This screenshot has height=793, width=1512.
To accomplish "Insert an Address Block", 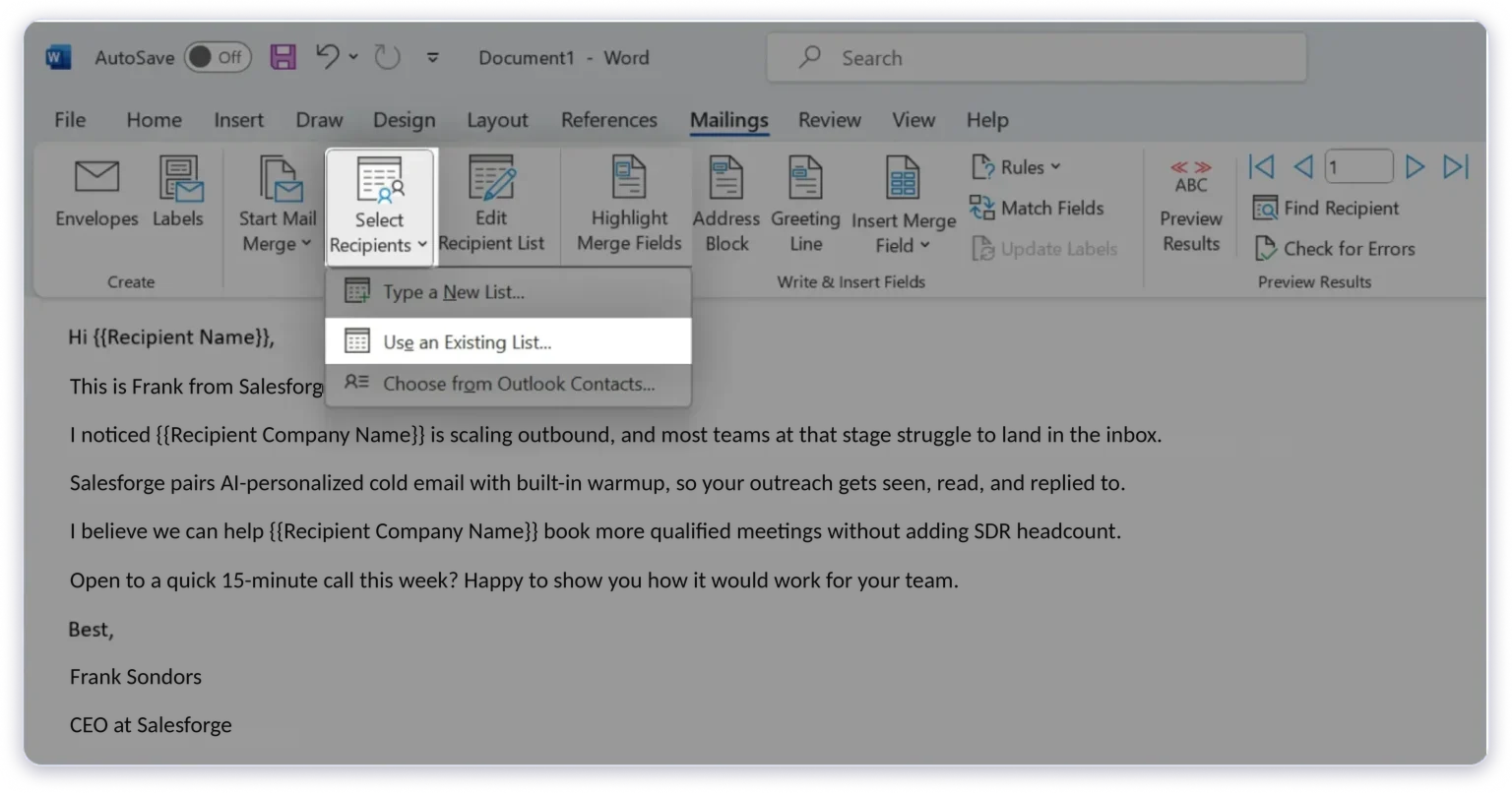I will tap(726, 205).
